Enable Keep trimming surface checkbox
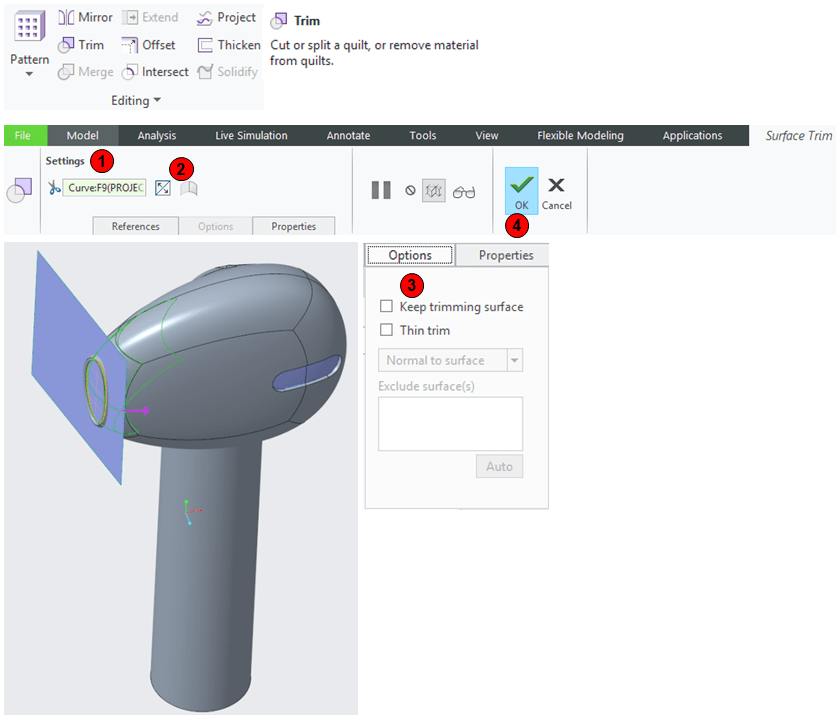The height and width of the screenshot is (719, 836). pyautogui.click(x=387, y=307)
